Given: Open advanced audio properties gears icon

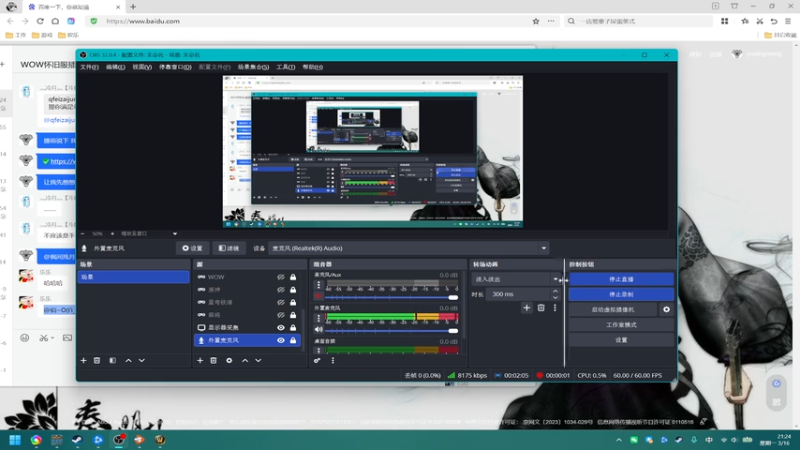Looking at the screenshot, I should (x=317, y=360).
